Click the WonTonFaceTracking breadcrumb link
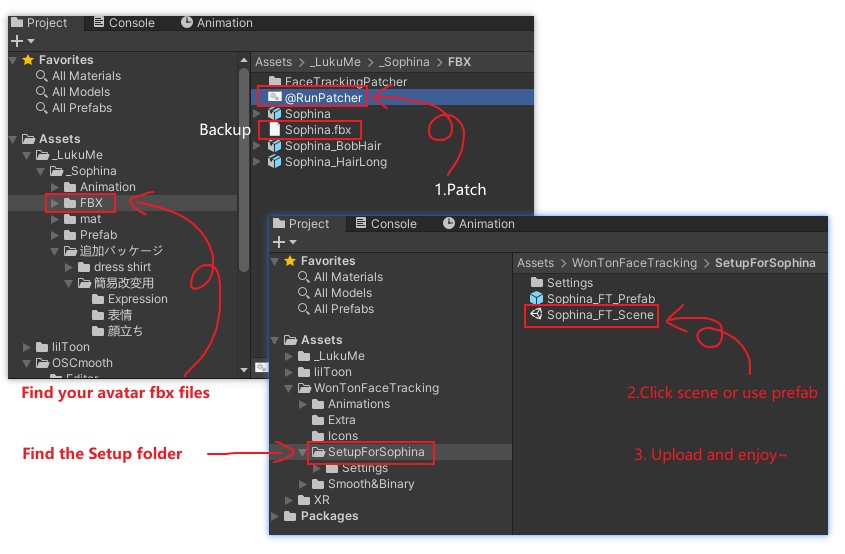The height and width of the screenshot is (554, 845). pos(634,263)
